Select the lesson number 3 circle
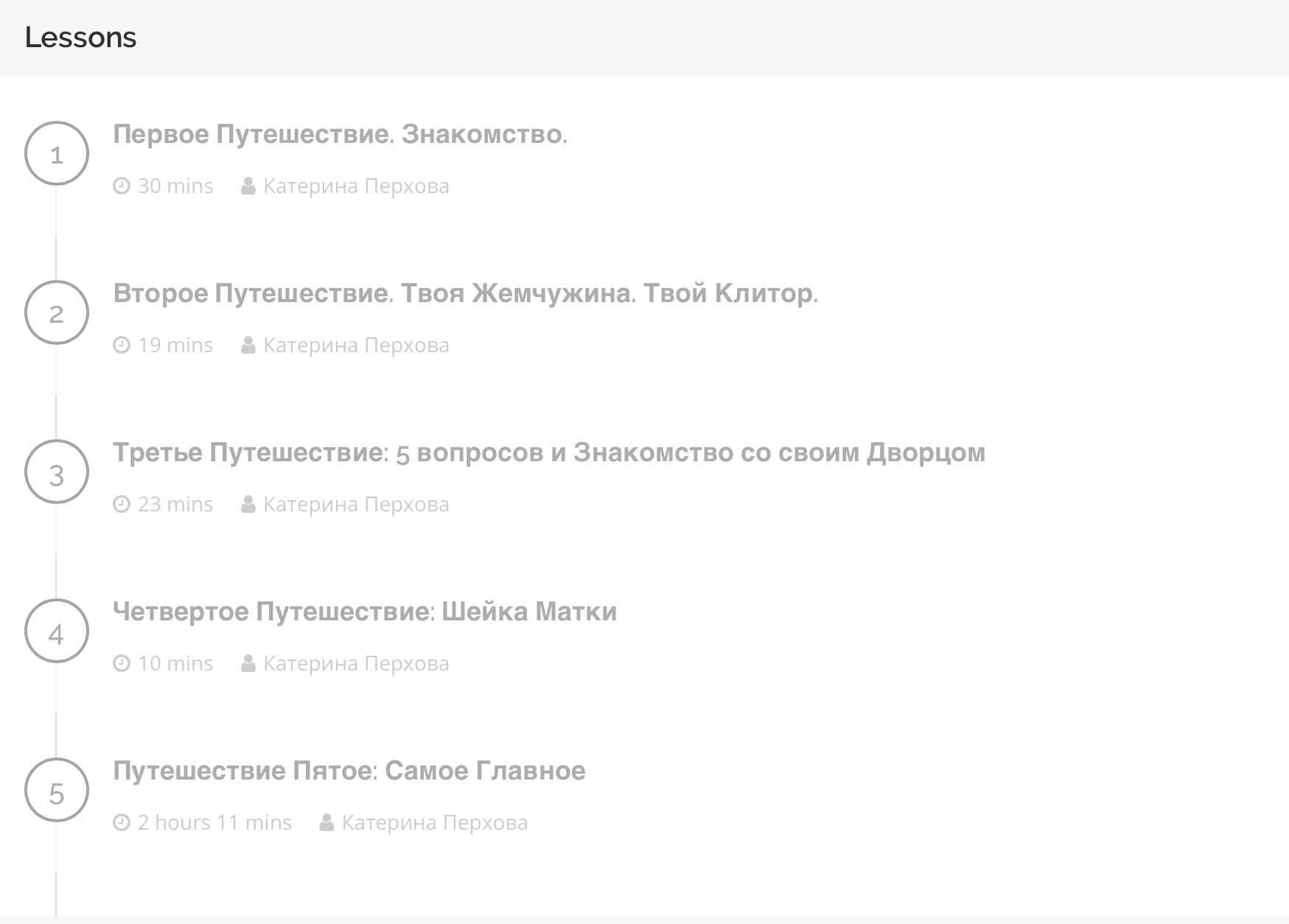The height and width of the screenshot is (924, 1289). click(57, 472)
